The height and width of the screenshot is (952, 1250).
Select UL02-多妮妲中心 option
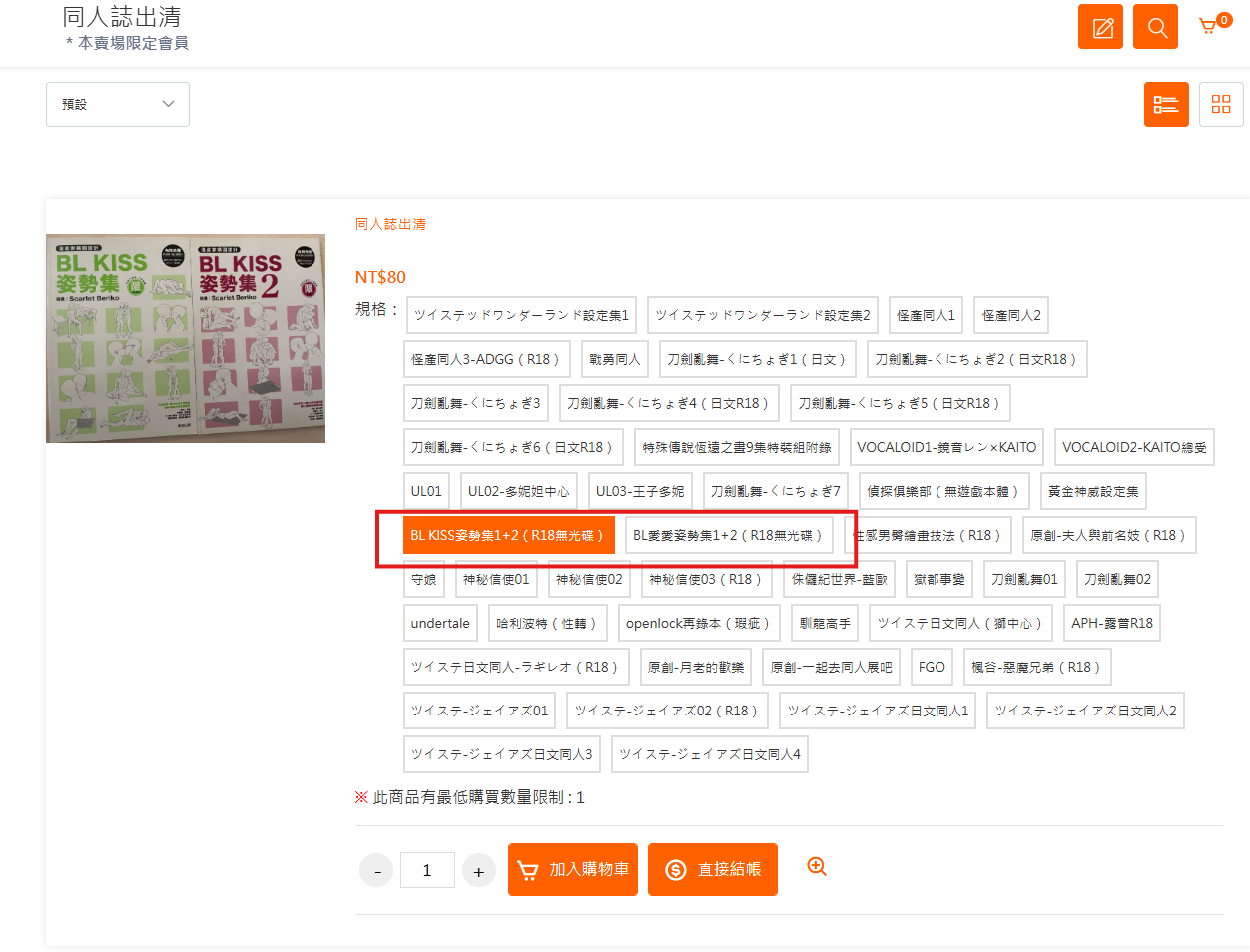pyautogui.click(x=519, y=491)
